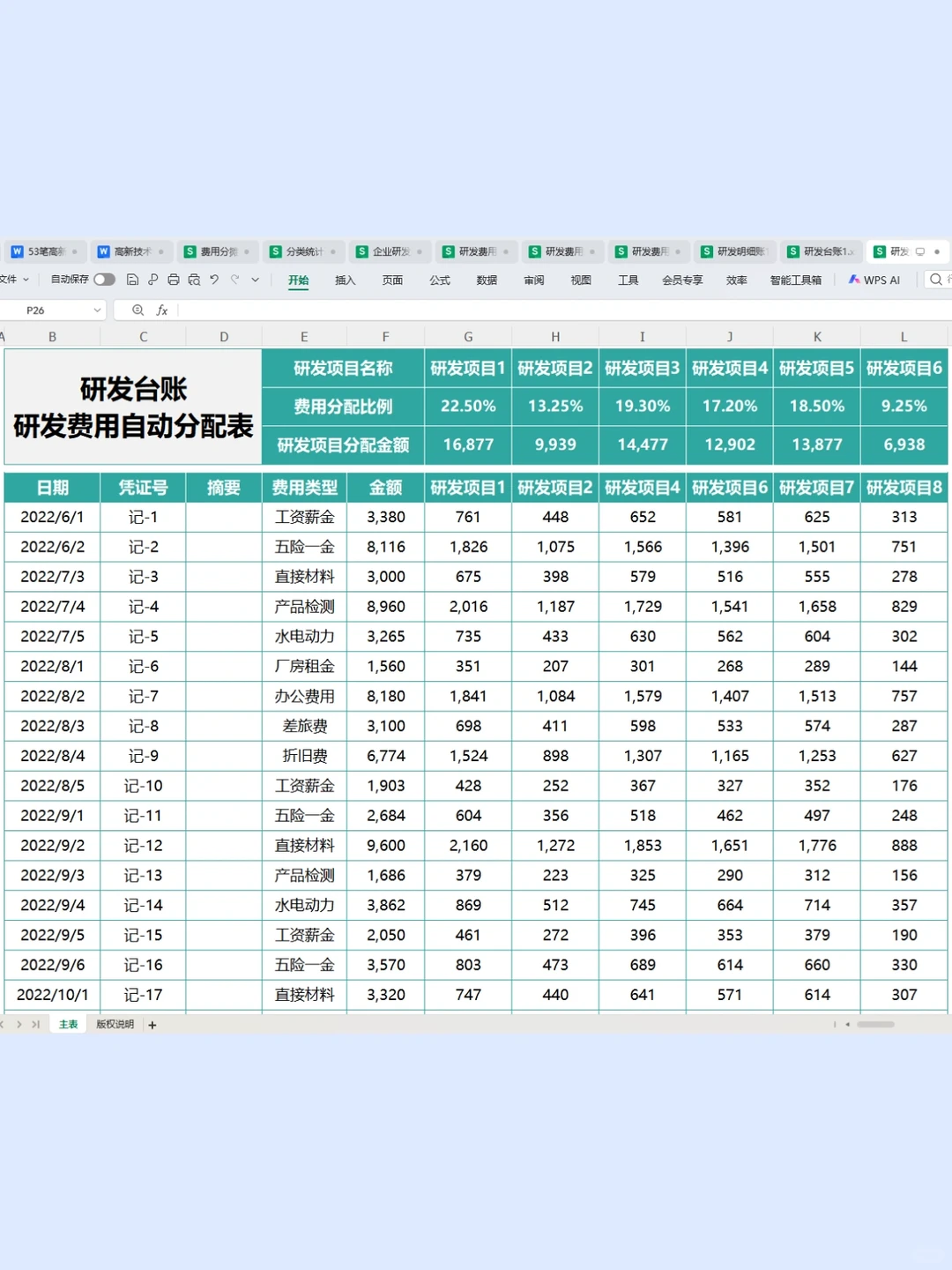
Task: Open Print Preview icon
Action: pyautogui.click(x=194, y=280)
